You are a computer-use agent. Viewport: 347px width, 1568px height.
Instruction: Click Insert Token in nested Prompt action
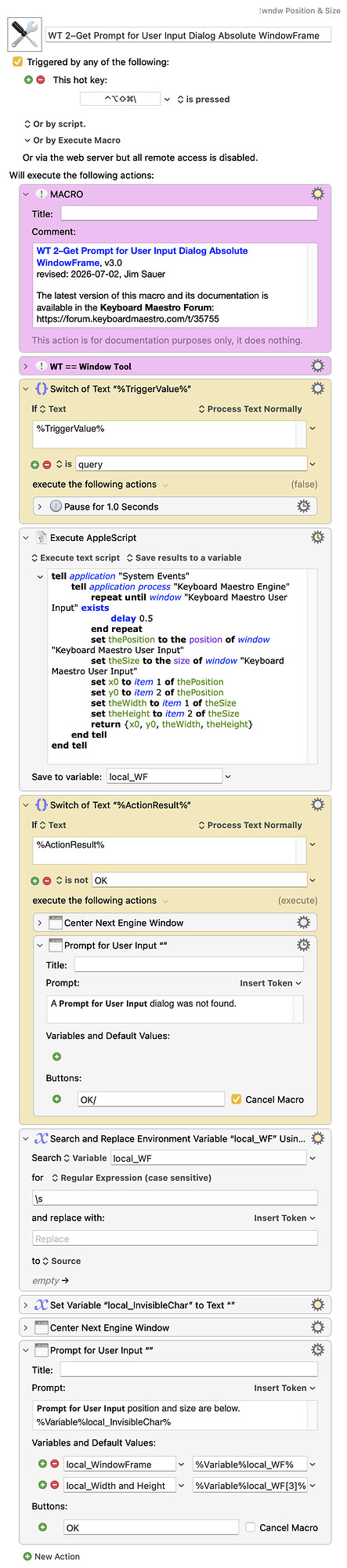270,983
